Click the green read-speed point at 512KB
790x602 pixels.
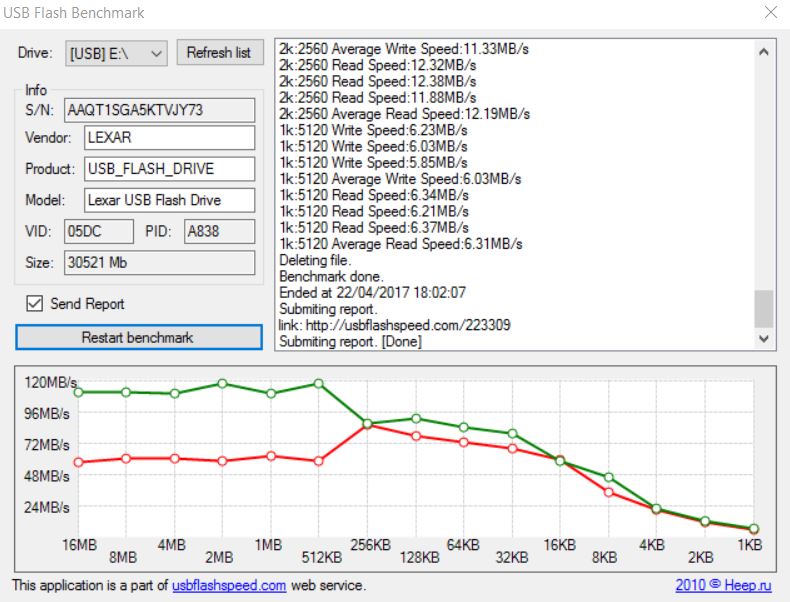coord(318,384)
